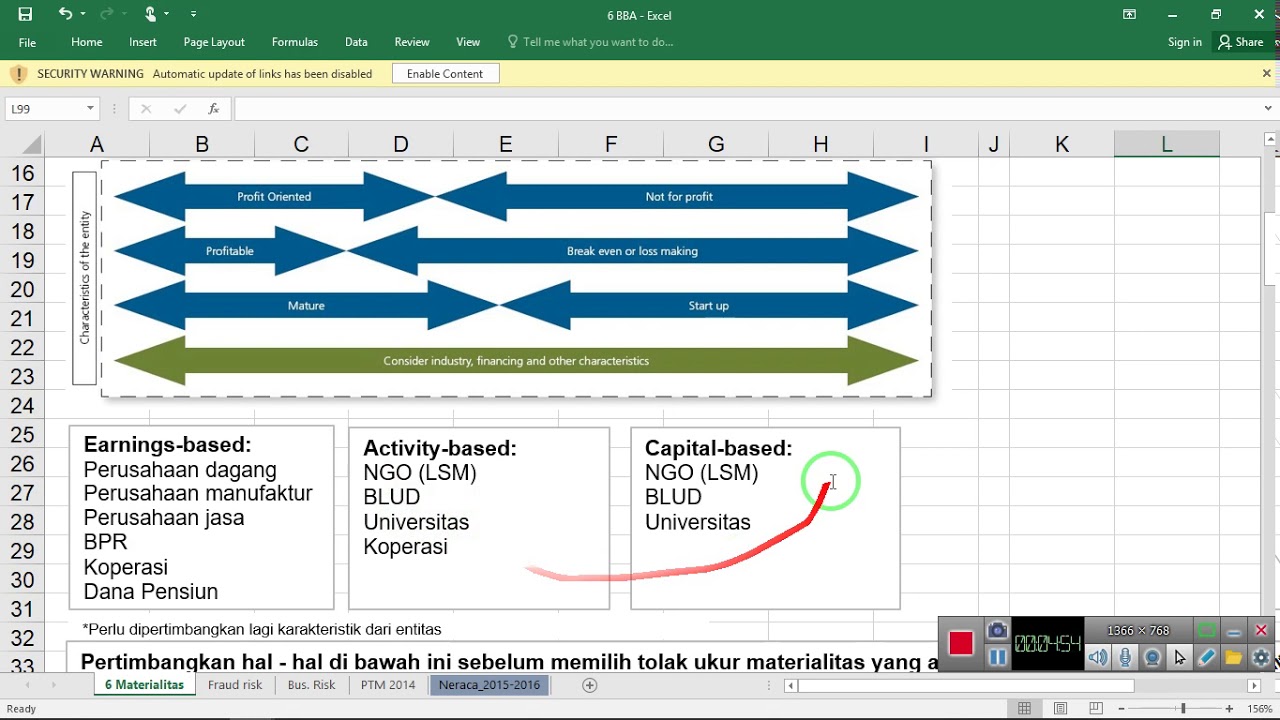Switch to Page Layout view in status bar
1280x720 pixels.
(1059, 709)
